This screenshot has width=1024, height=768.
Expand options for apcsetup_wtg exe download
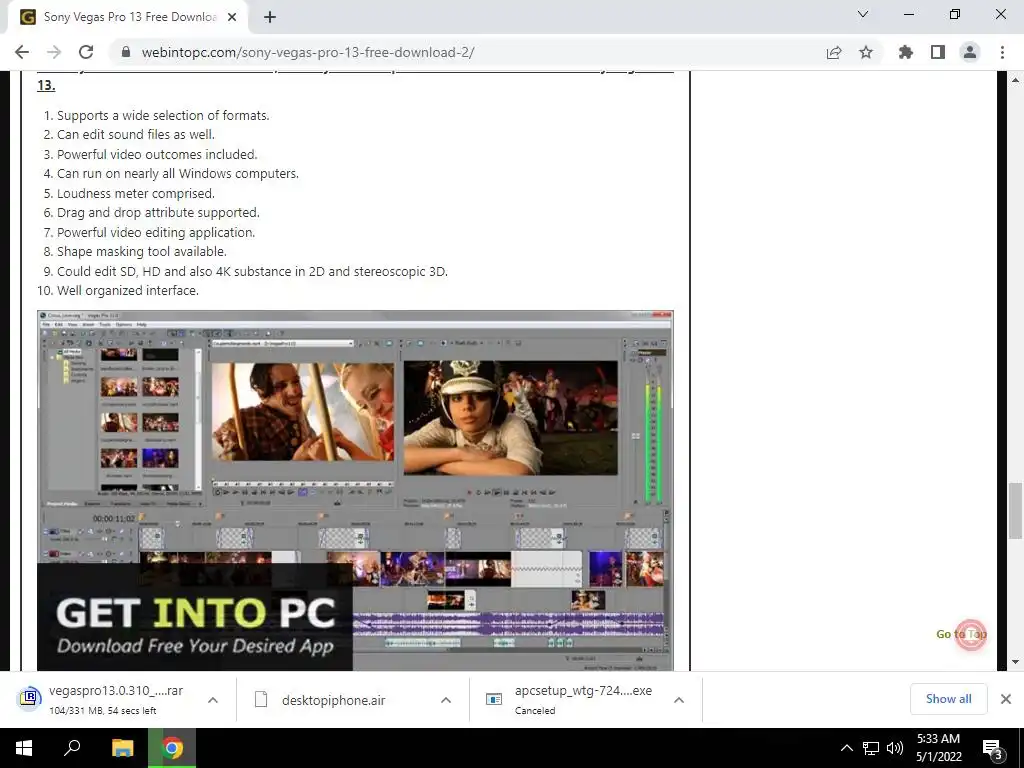[679, 700]
